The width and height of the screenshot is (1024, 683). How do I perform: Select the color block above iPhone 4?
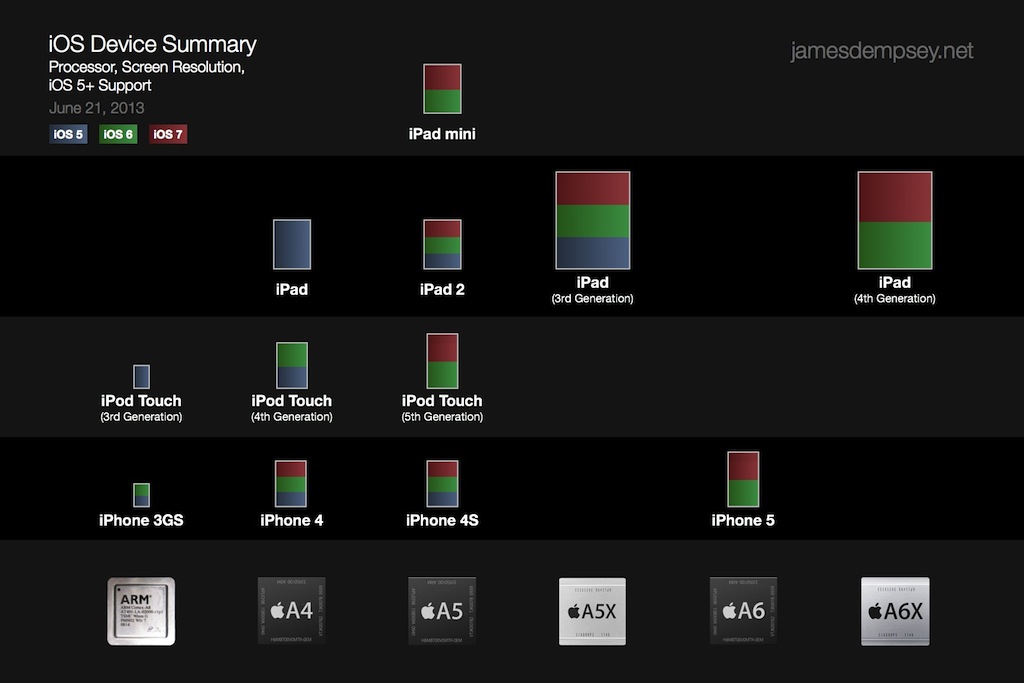[291, 484]
